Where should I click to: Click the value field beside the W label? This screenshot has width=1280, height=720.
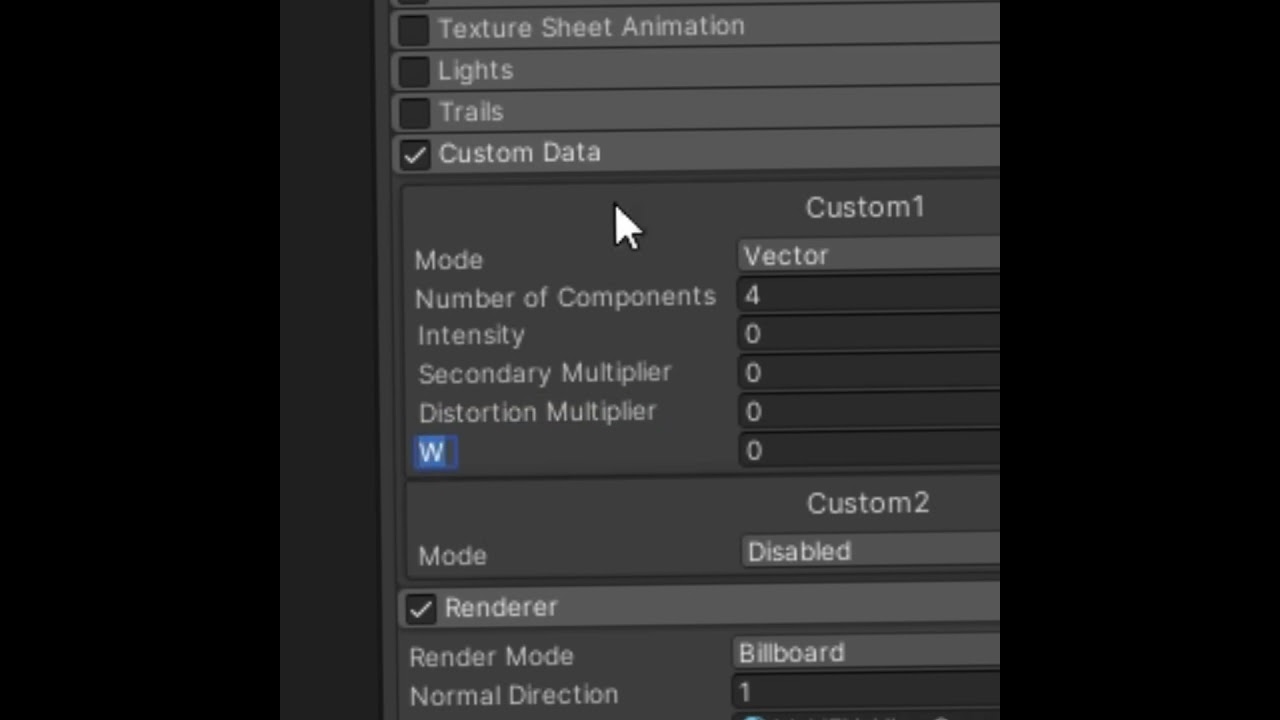click(x=868, y=451)
